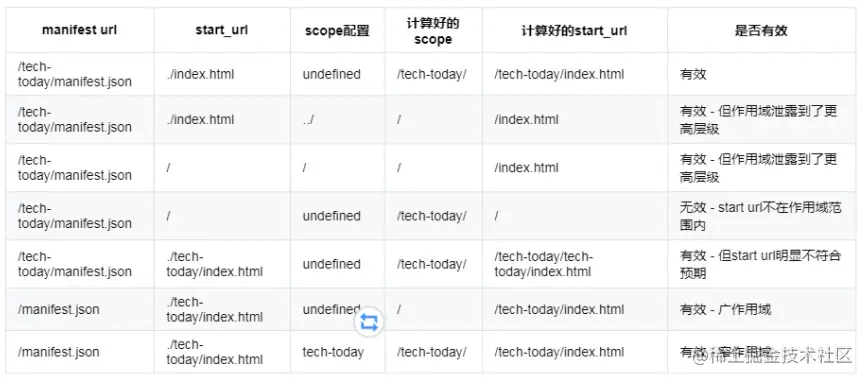Click first row computed "/tech-today/index.html" cell

pyautogui.click(x=574, y=74)
